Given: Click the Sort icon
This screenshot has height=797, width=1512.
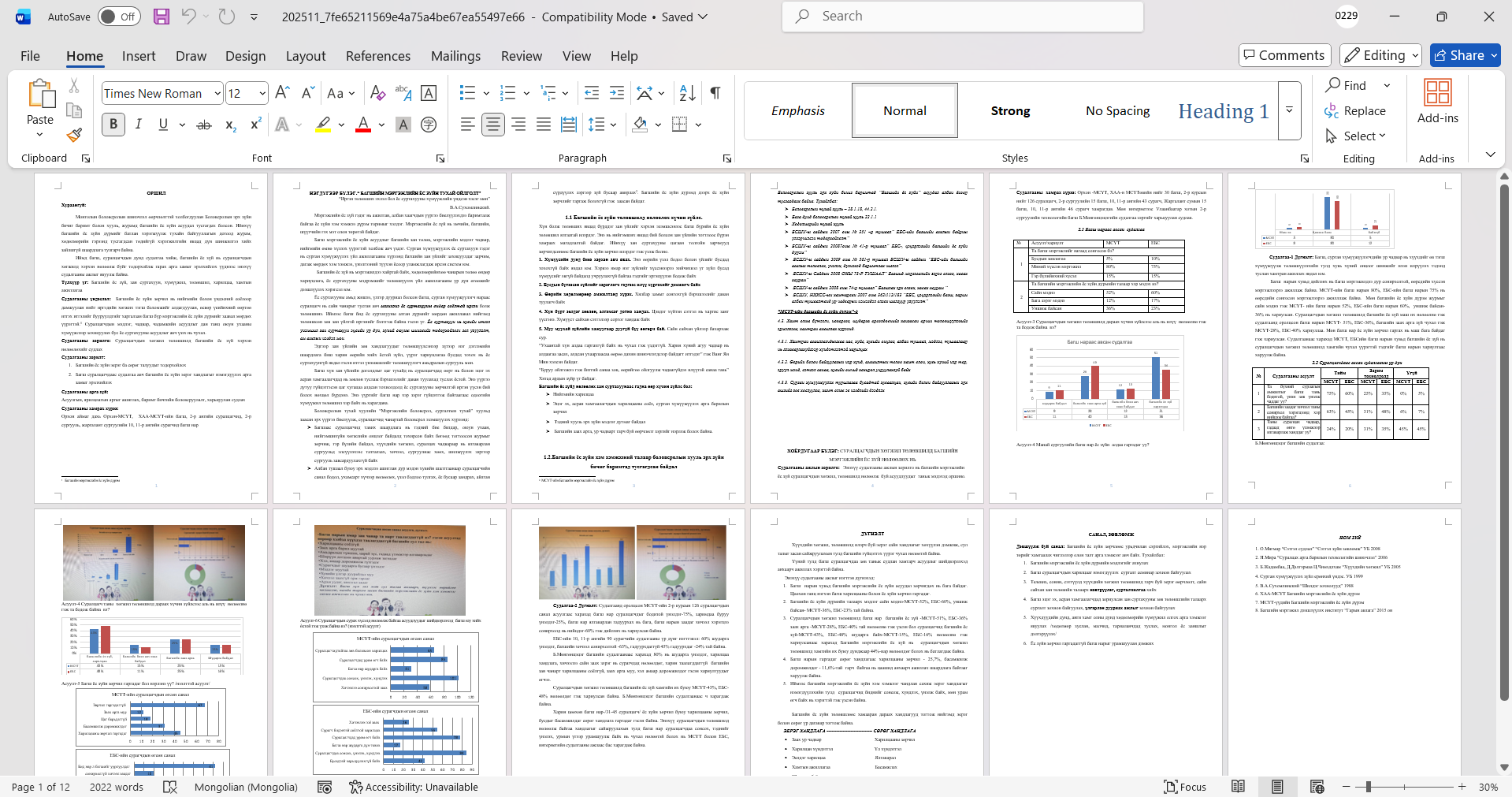Looking at the screenshot, I should (687, 93).
